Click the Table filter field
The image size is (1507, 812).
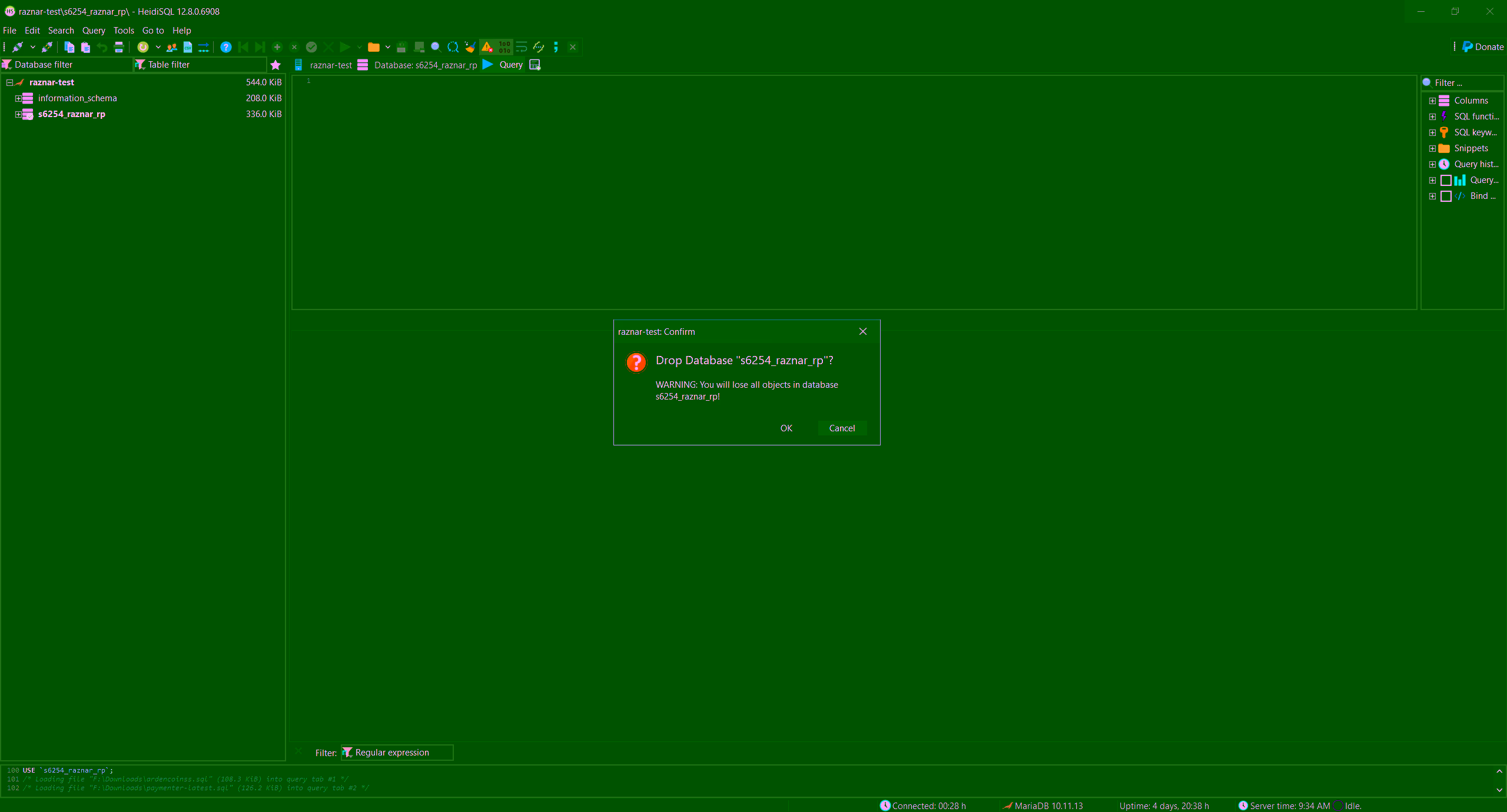200,65
